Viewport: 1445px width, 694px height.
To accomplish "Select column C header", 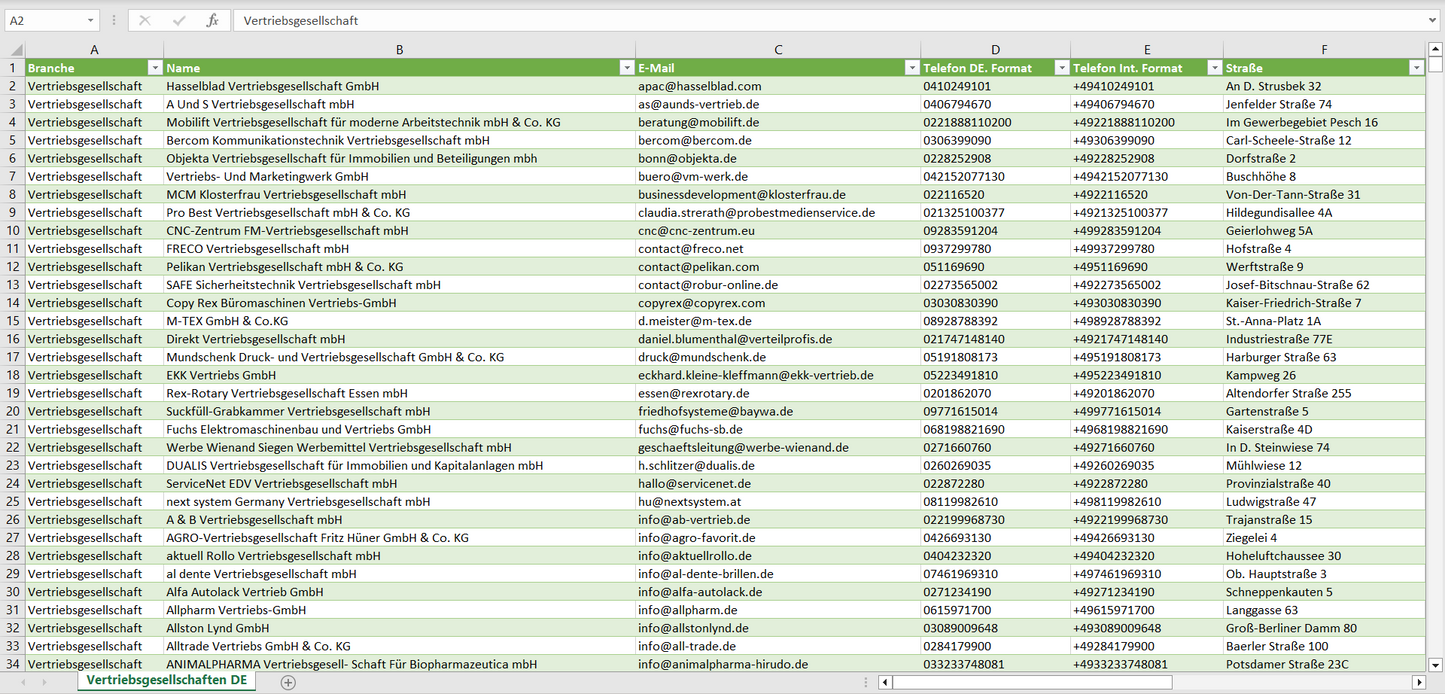I will 778,49.
